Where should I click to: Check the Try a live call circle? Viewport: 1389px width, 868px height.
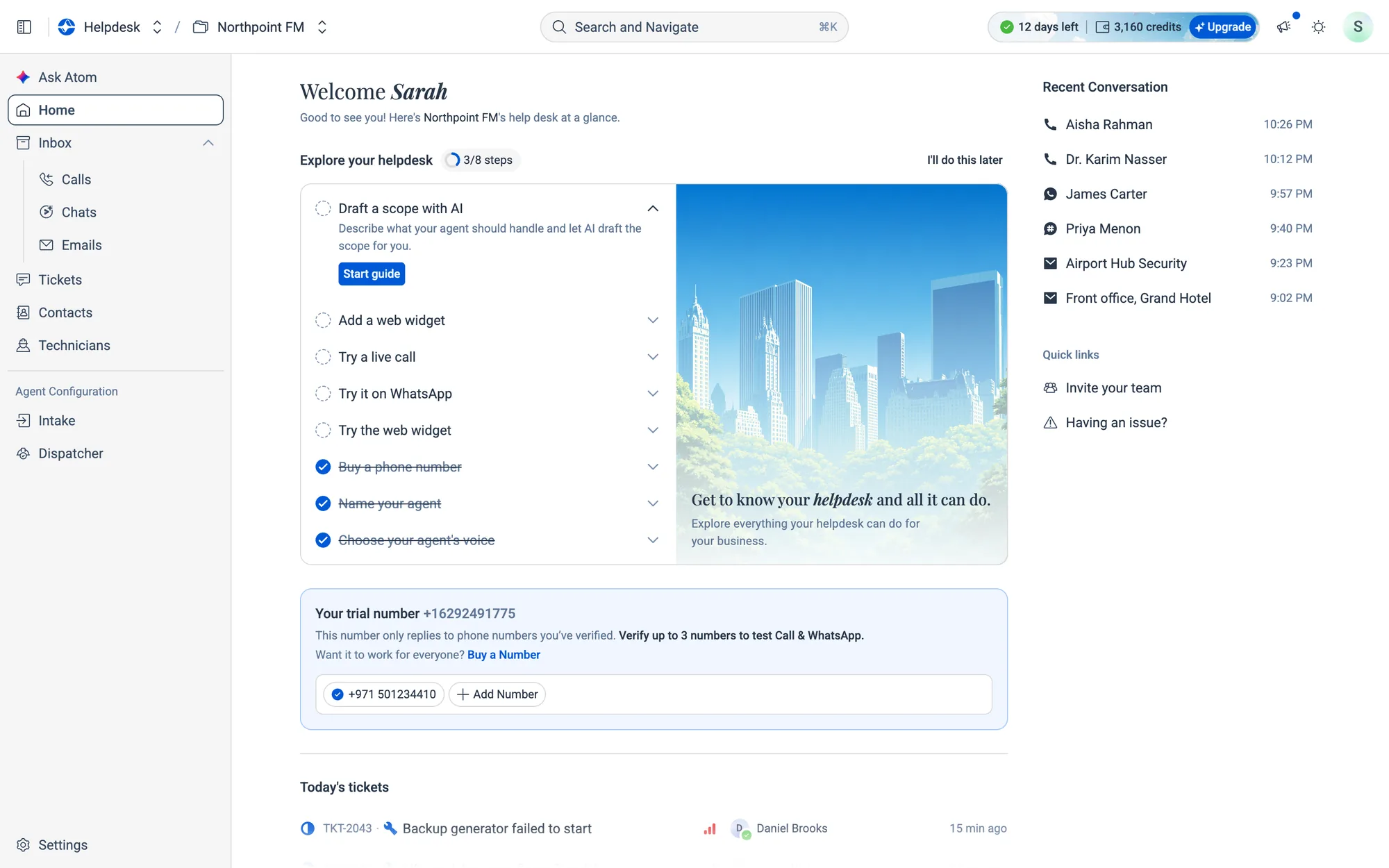pyautogui.click(x=323, y=357)
